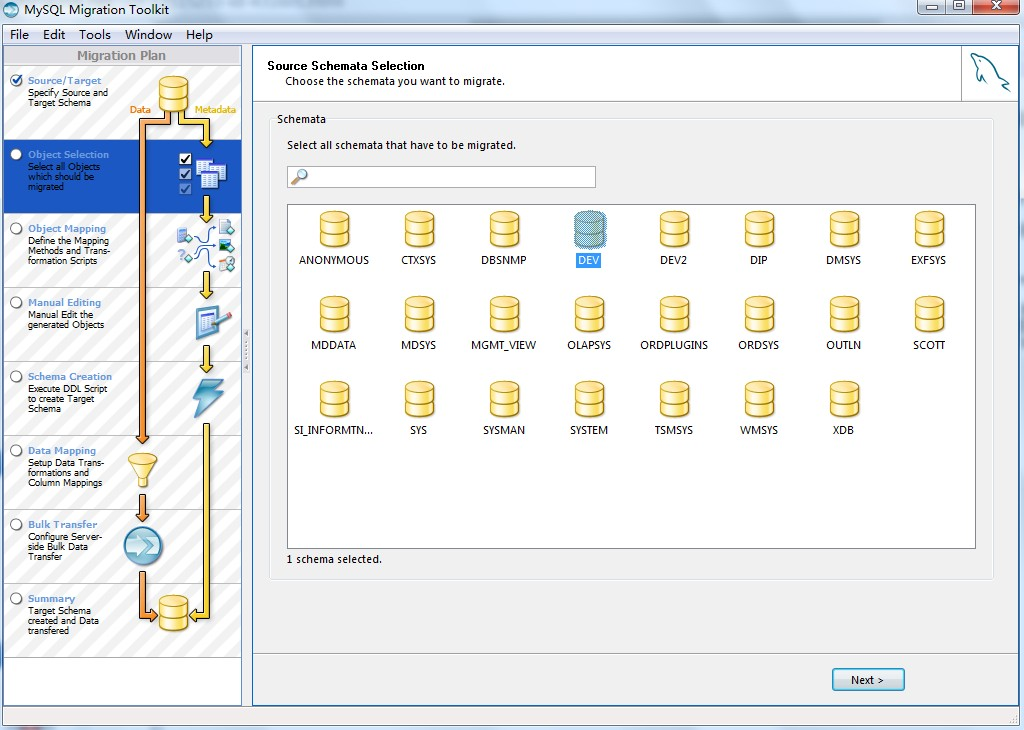1024x730 pixels.
Task: Click the Manual Editing pencil icon
Action: tap(214, 322)
